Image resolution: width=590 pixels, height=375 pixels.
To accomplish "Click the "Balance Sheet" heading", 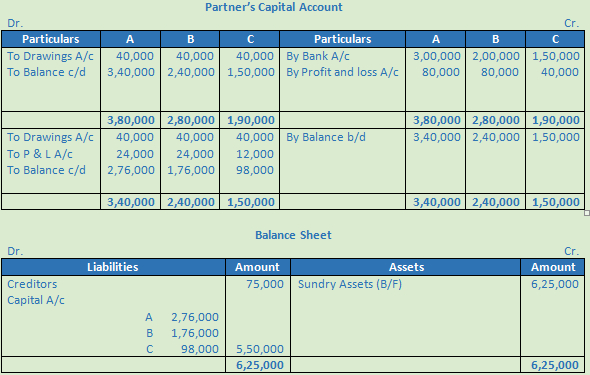I will pyautogui.click(x=293, y=235).
